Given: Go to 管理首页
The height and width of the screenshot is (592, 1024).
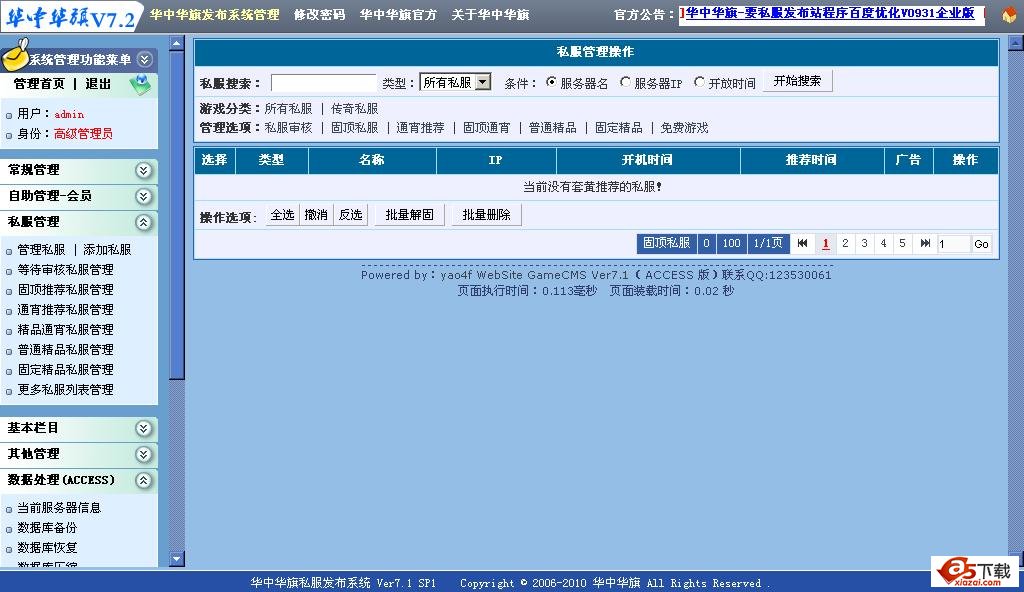Looking at the screenshot, I should pyautogui.click(x=39, y=84).
